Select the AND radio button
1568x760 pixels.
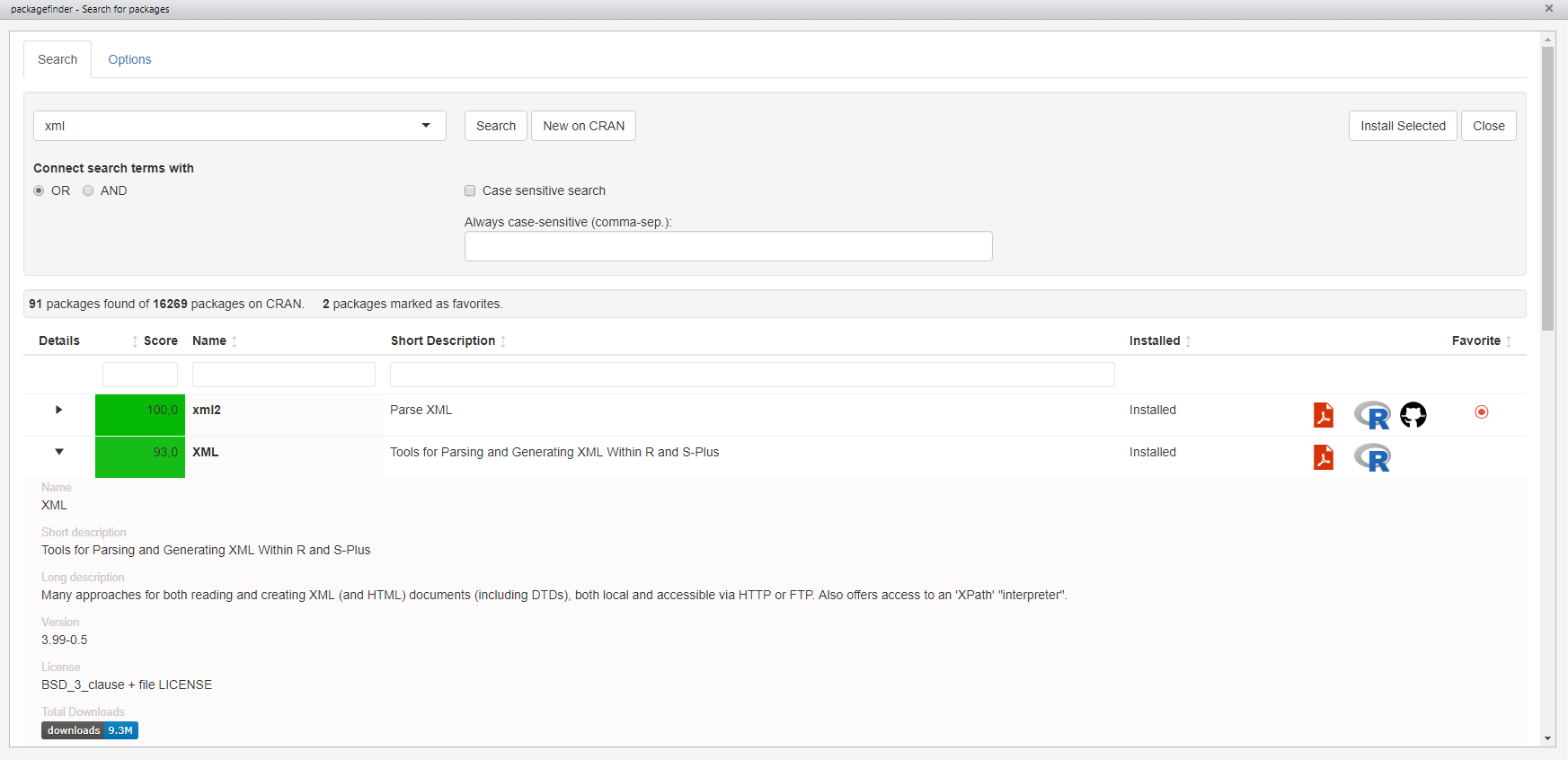(88, 190)
